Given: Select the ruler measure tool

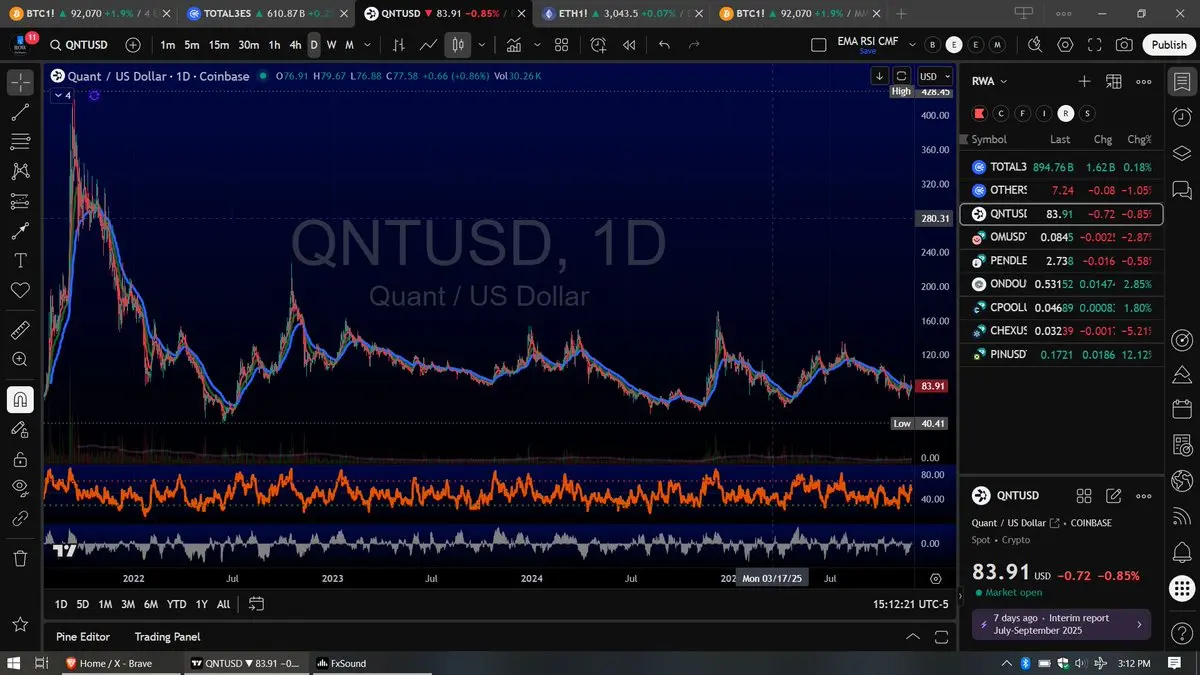Looking at the screenshot, I should (x=20, y=329).
